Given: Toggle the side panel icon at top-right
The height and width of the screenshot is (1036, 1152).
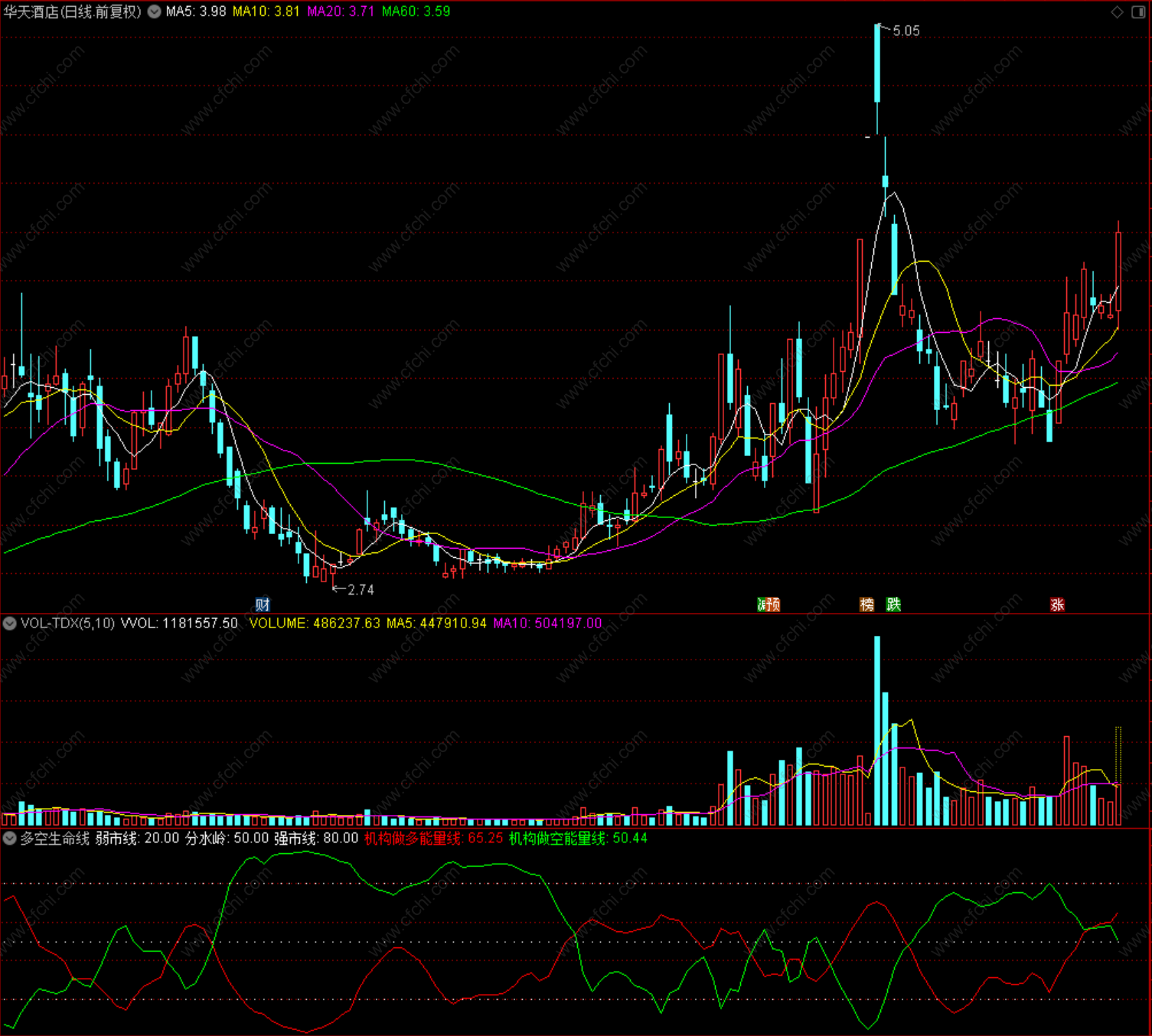Looking at the screenshot, I should 1138,11.
